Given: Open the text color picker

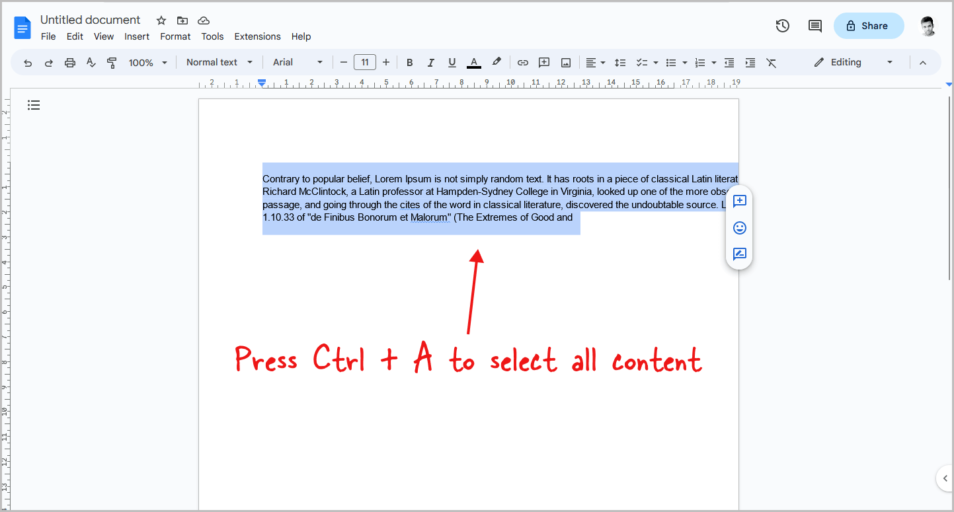Looking at the screenshot, I should [x=474, y=63].
